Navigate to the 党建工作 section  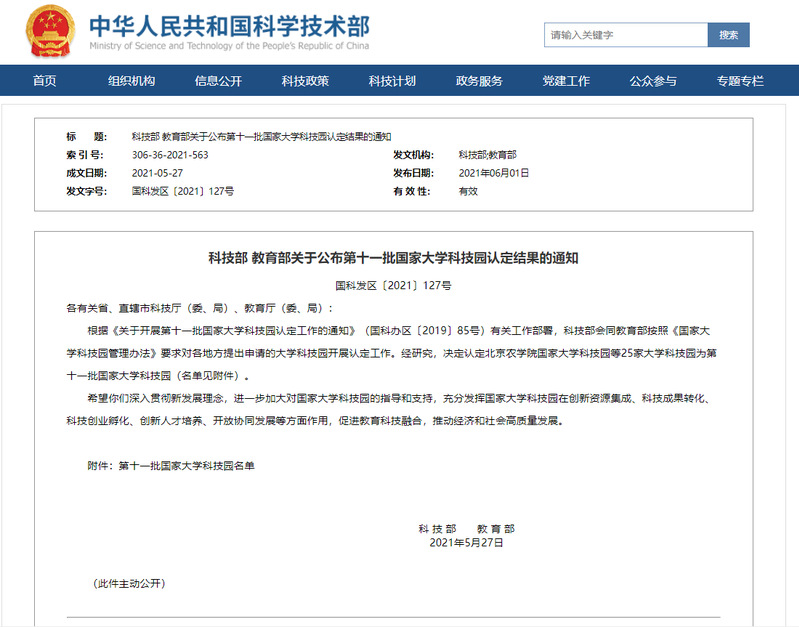tap(566, 81)
